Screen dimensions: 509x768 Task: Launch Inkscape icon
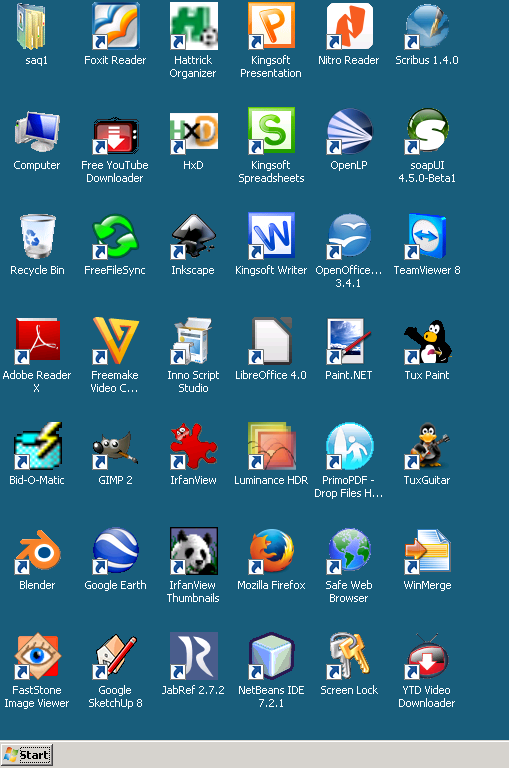[x=193, y=236]
